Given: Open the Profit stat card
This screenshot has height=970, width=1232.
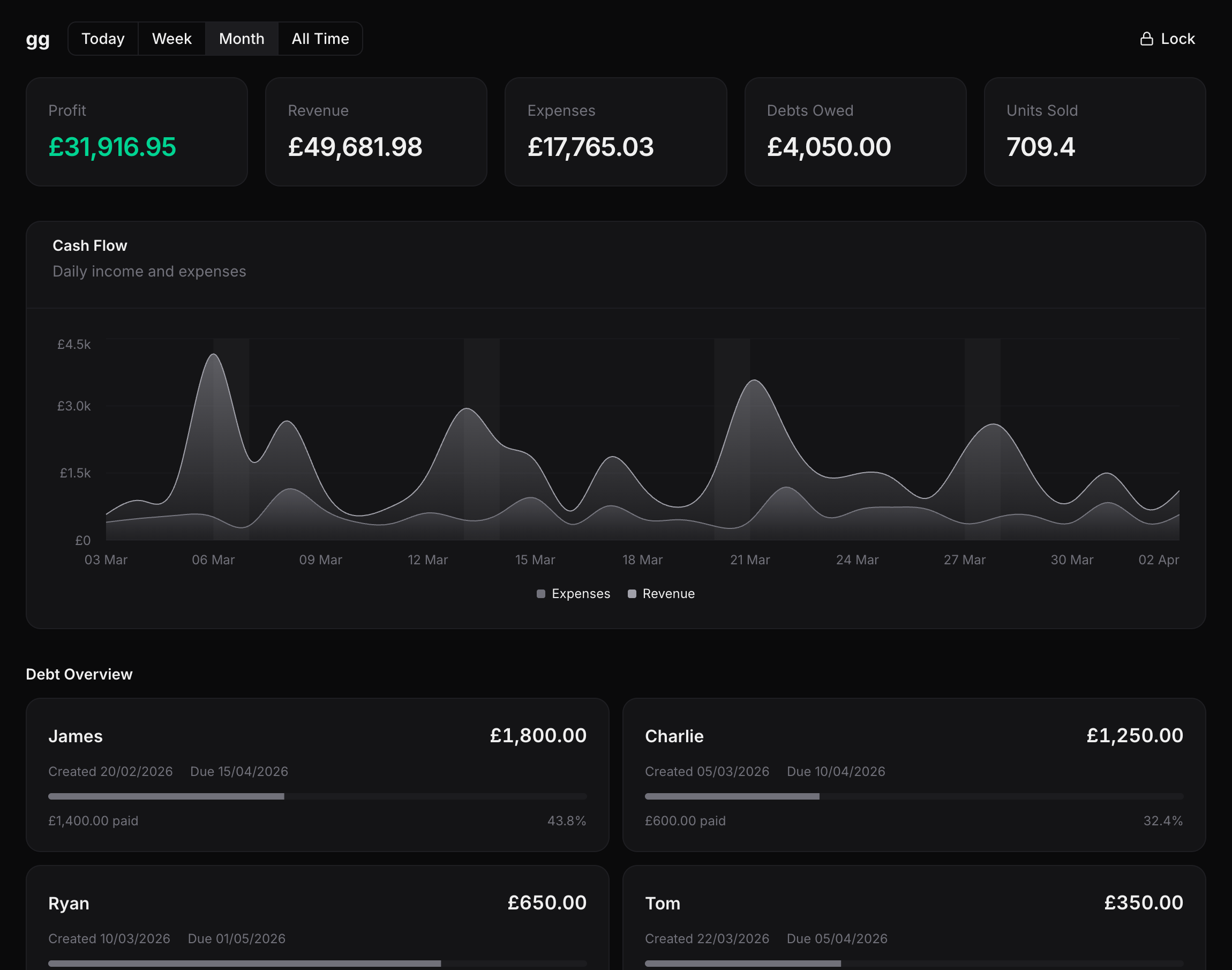Looking at the screenshot, I should [x=136, y=131].
